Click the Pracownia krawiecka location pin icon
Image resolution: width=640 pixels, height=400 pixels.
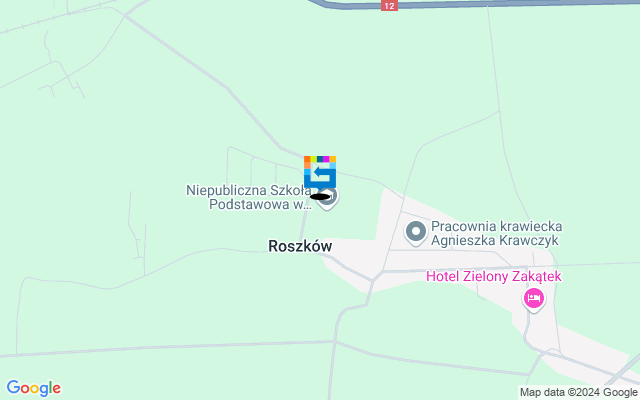(x=416, y=233)
